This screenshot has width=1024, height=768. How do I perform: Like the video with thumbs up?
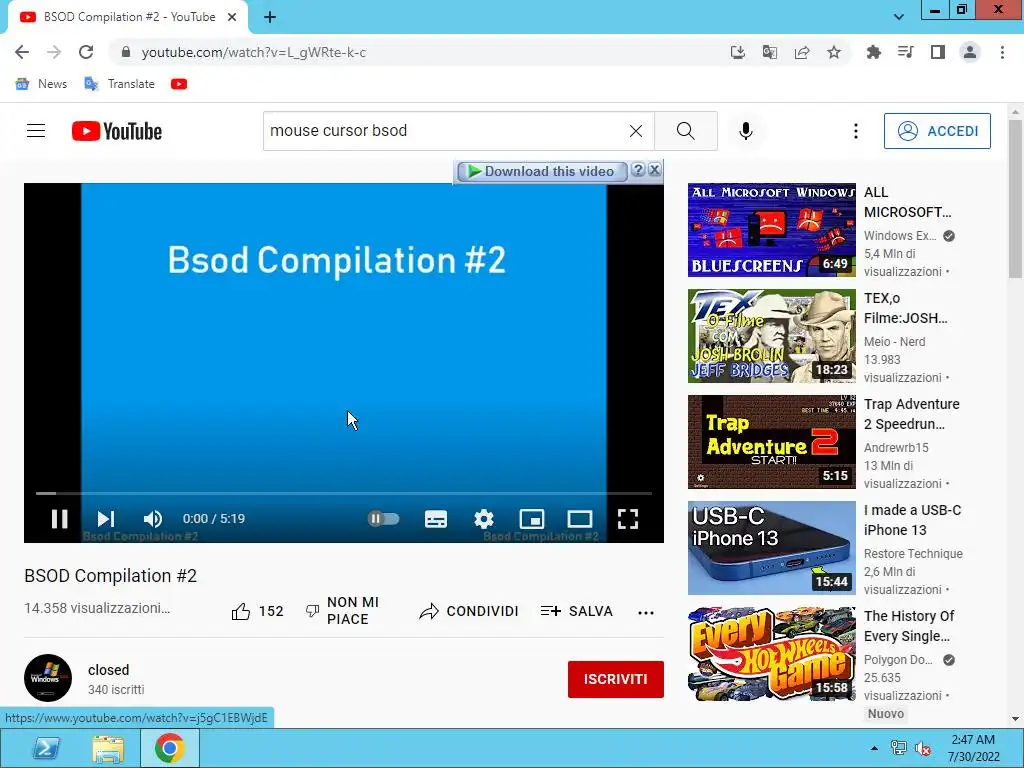257,611
